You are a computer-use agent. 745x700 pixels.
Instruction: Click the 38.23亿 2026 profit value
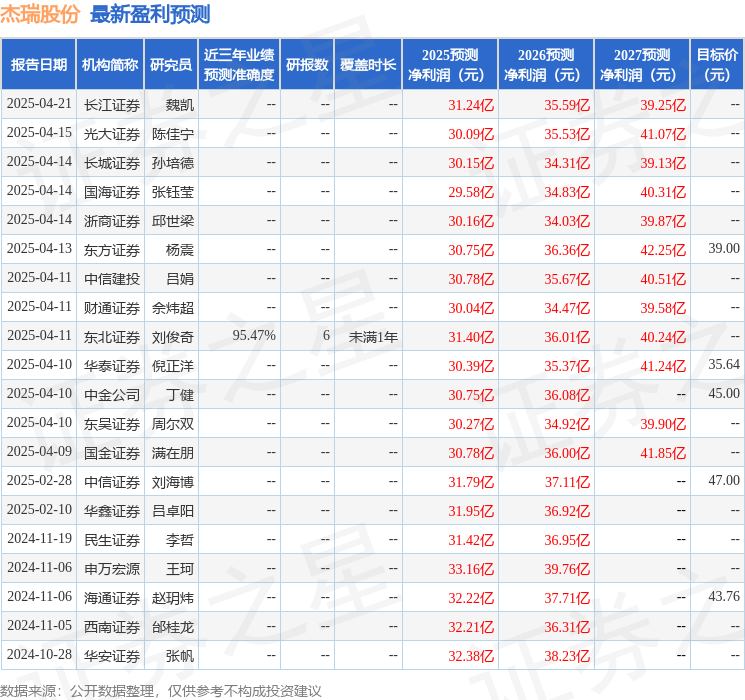pos(567,656)
